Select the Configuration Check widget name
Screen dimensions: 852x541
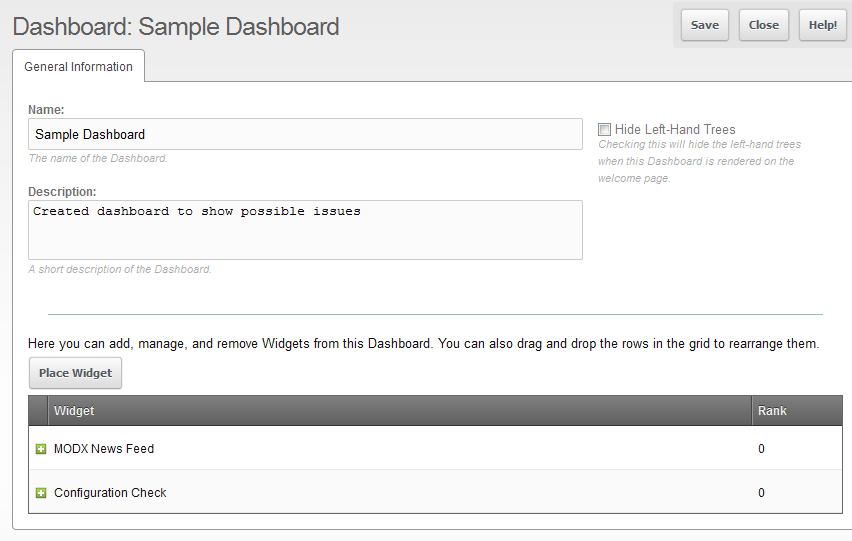(x=110, y=493)
